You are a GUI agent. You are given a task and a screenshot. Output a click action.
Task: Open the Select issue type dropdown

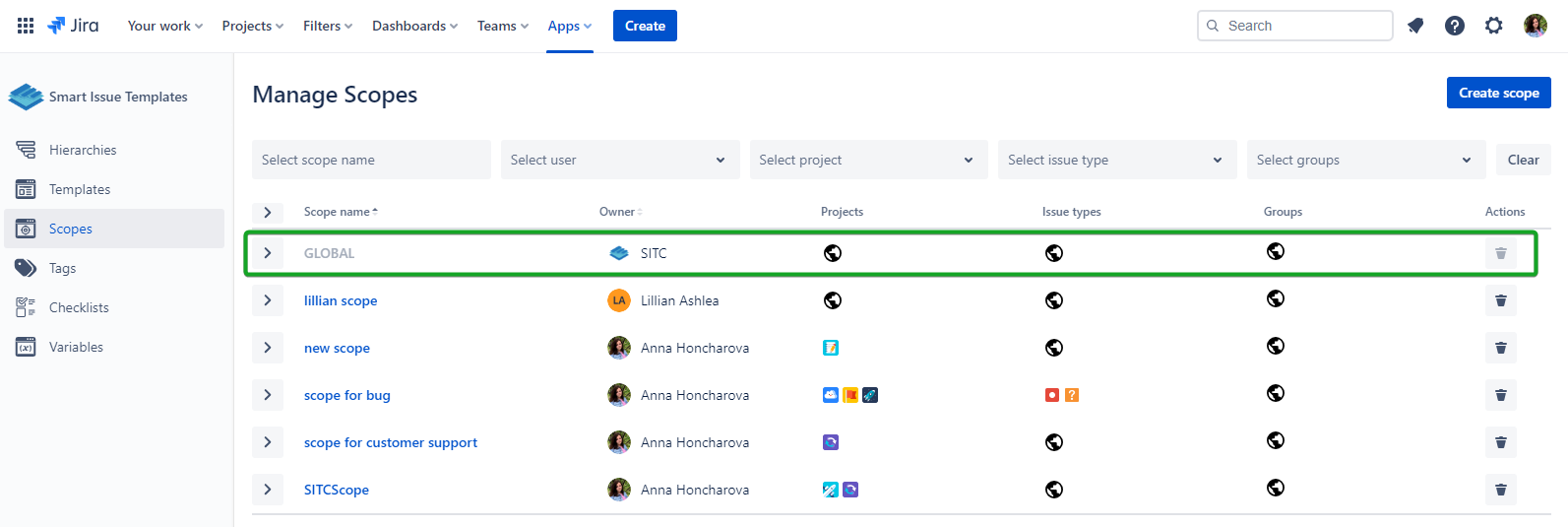(x=1116, y=160)
